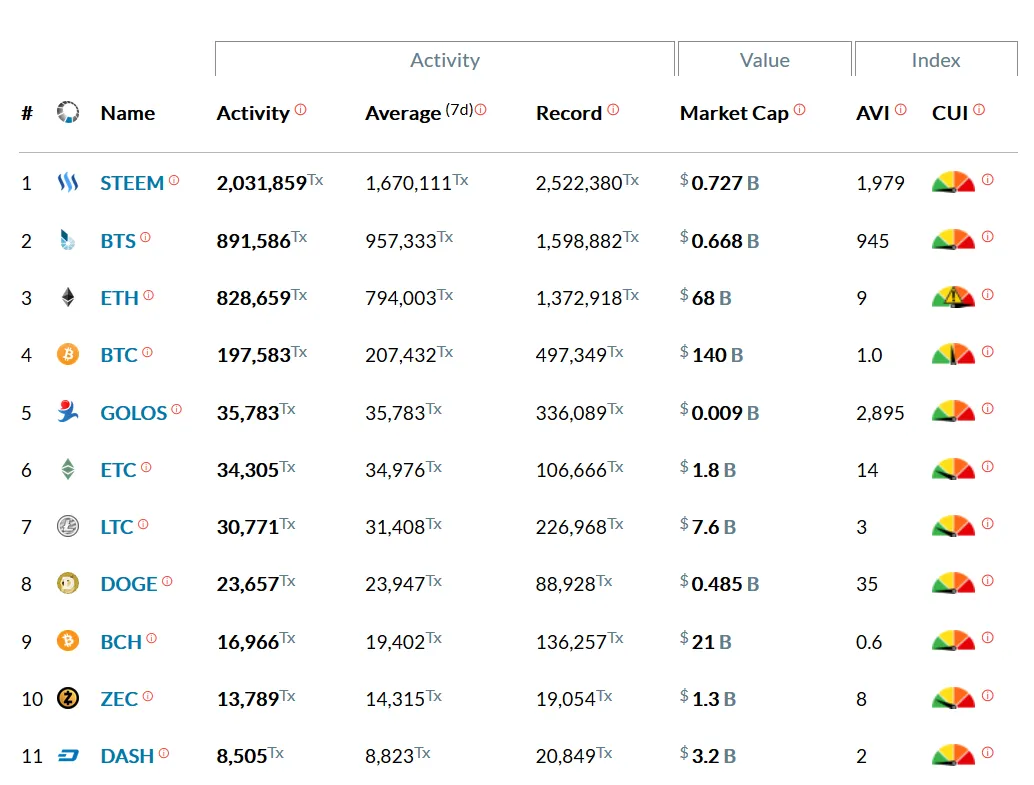Click info icon after LTC CUI gauge
Image resolution: width=1034 pixels, height=785 pixels.
(x=988, y=524)
